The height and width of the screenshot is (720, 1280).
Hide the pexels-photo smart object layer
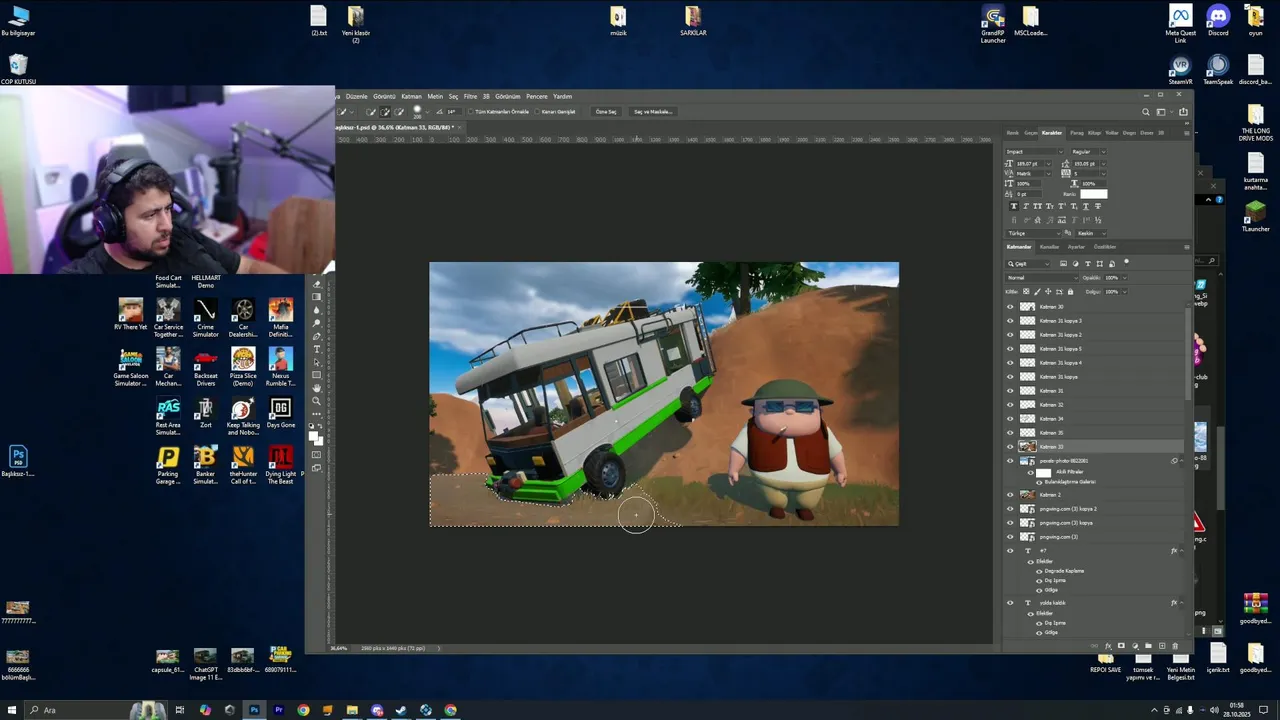(1010, 461)
